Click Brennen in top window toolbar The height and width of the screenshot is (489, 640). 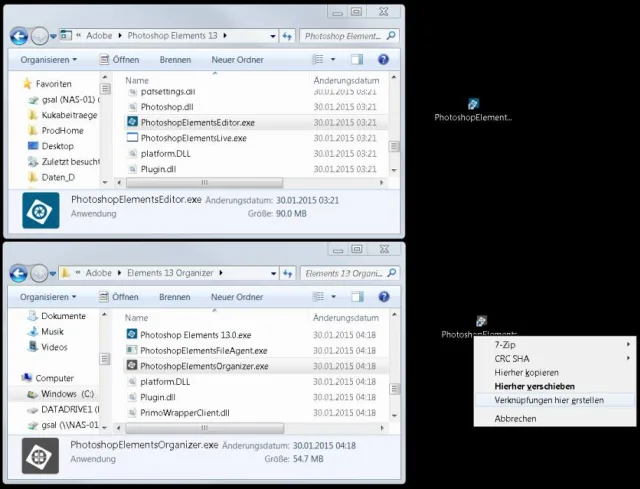(175, 60)
